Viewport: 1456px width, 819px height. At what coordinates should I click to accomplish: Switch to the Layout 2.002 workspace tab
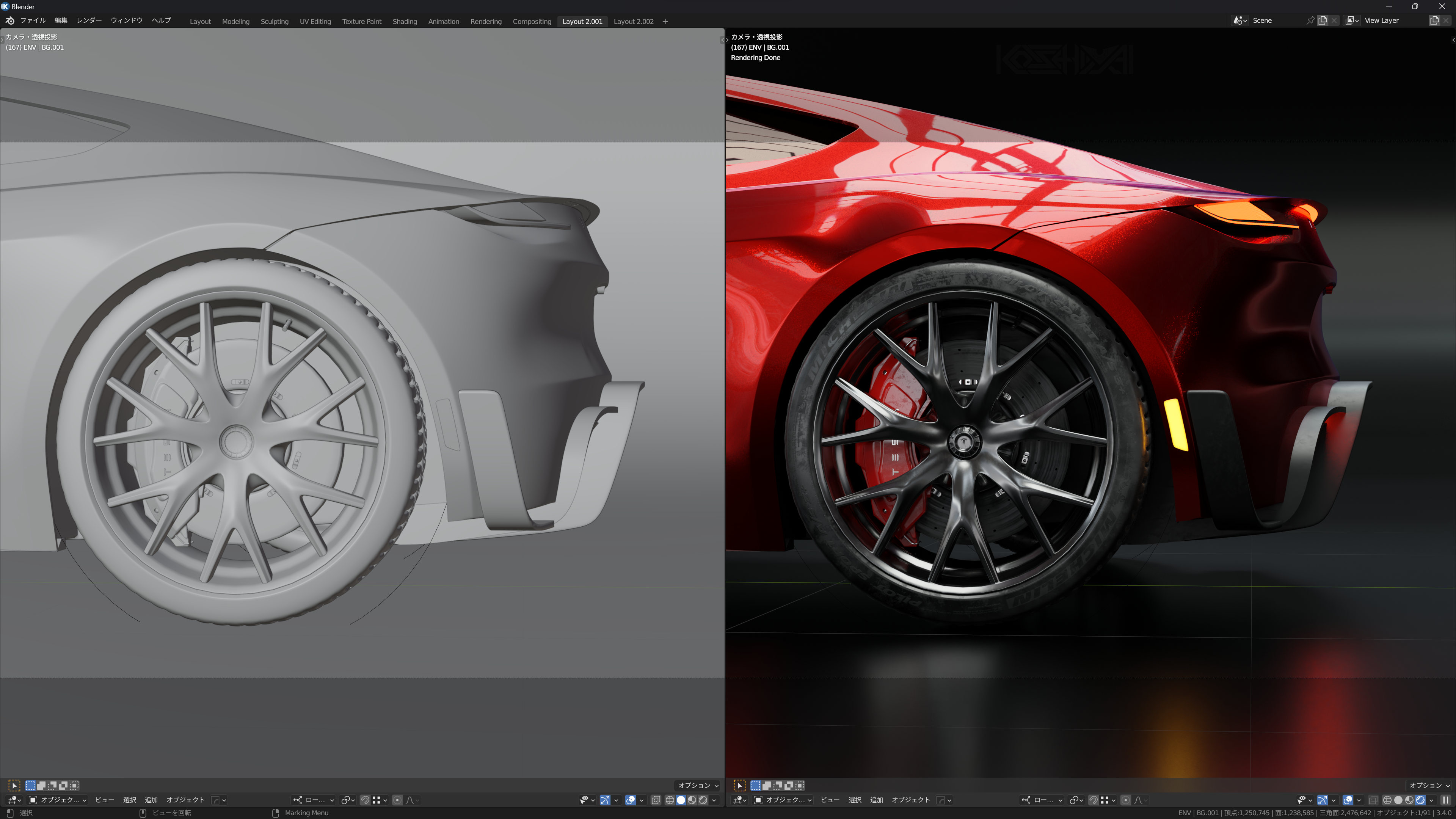pyautogui.click(x=634, y=22)
